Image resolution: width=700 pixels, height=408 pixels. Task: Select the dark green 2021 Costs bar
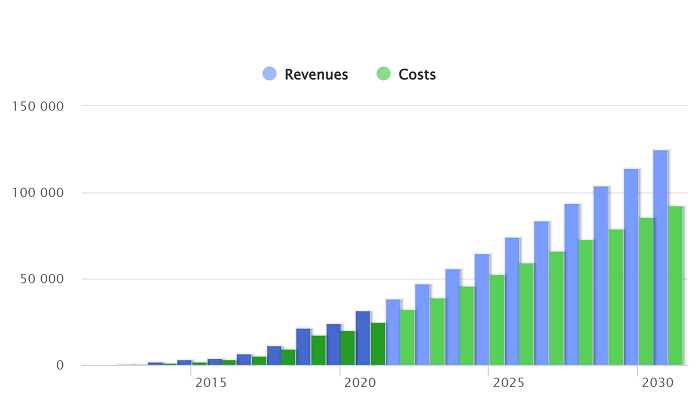point(378,344)
